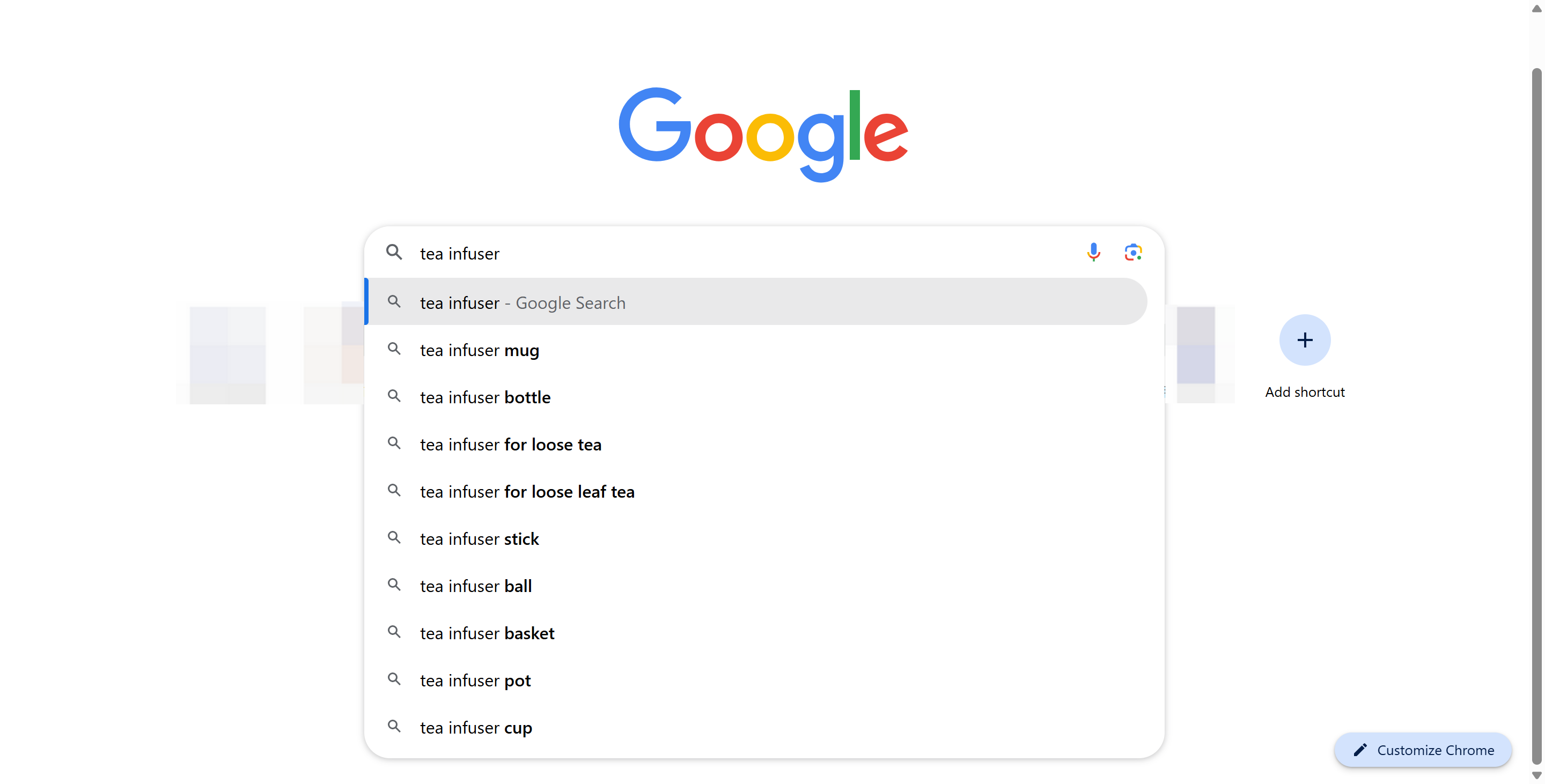Image resolution: width=1545 pixels, height=784 pixels.
Task: Open Google Lens image search
Action: click(1132, 253)
